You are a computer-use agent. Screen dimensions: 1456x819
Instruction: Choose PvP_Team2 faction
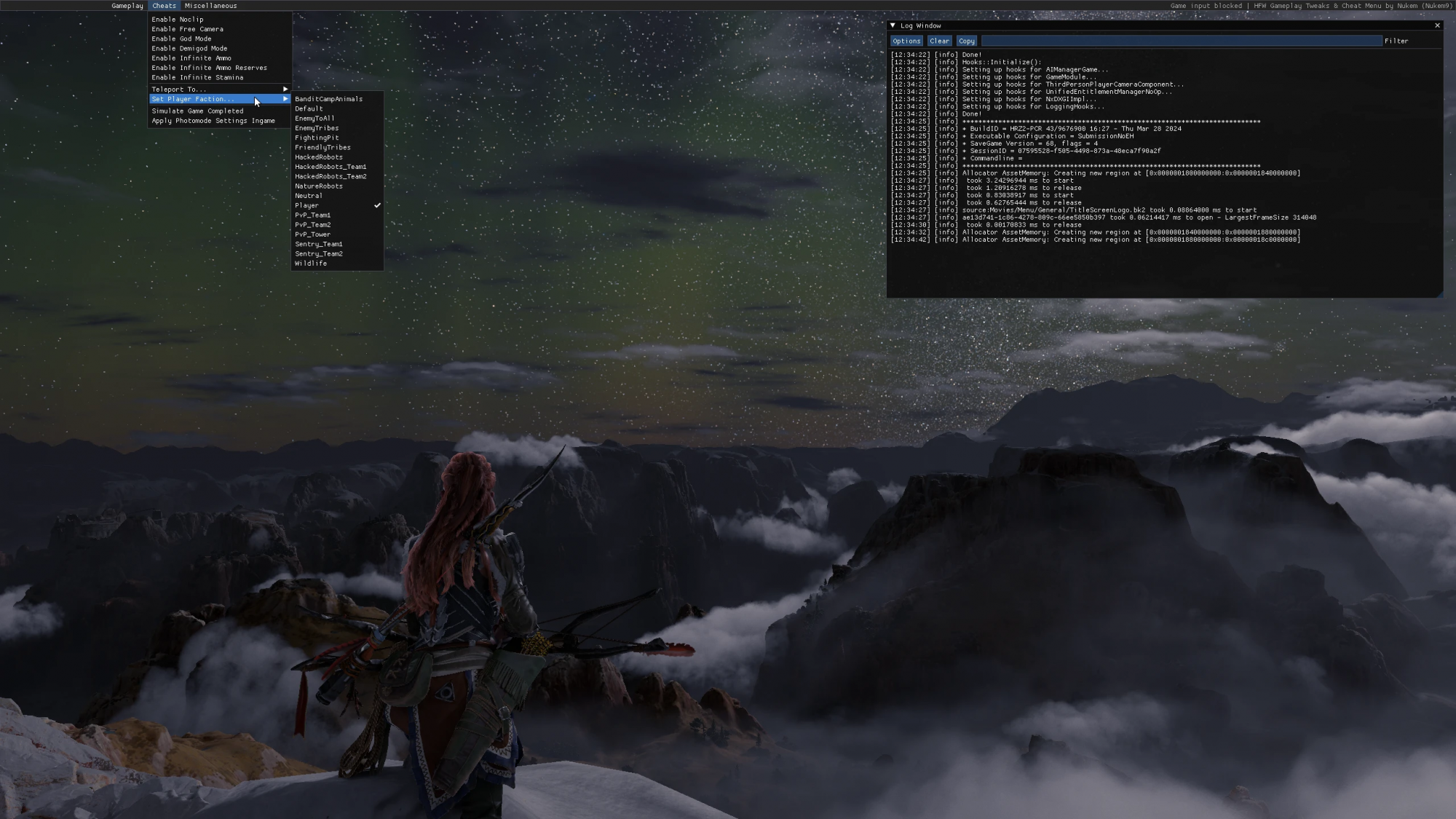click(337, 225)
